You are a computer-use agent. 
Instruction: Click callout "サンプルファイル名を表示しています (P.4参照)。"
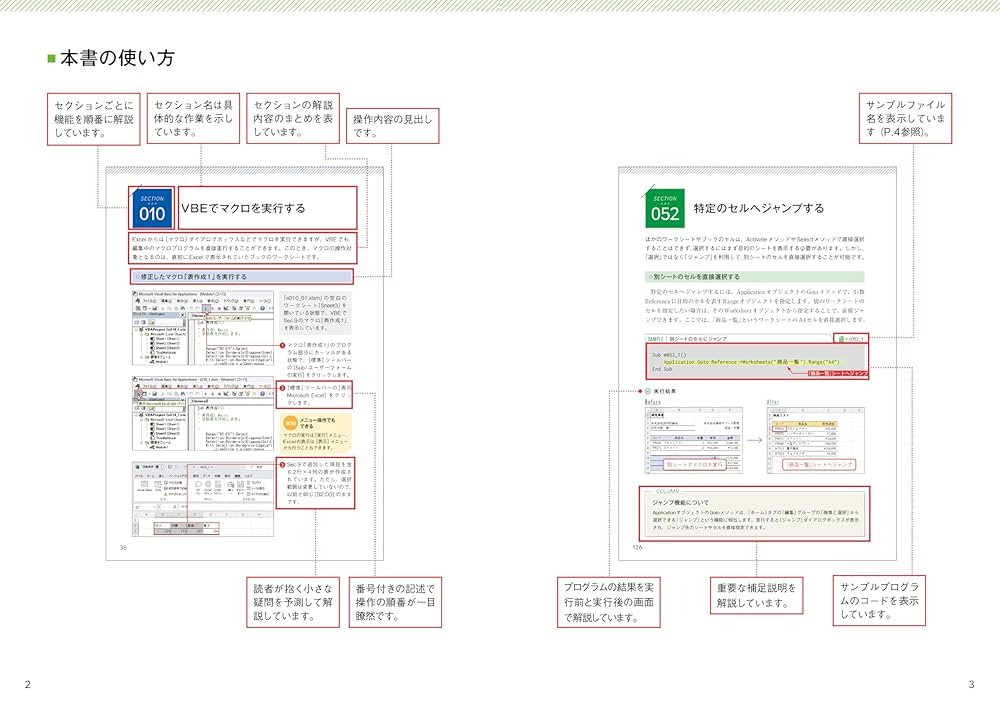(905, 119)
